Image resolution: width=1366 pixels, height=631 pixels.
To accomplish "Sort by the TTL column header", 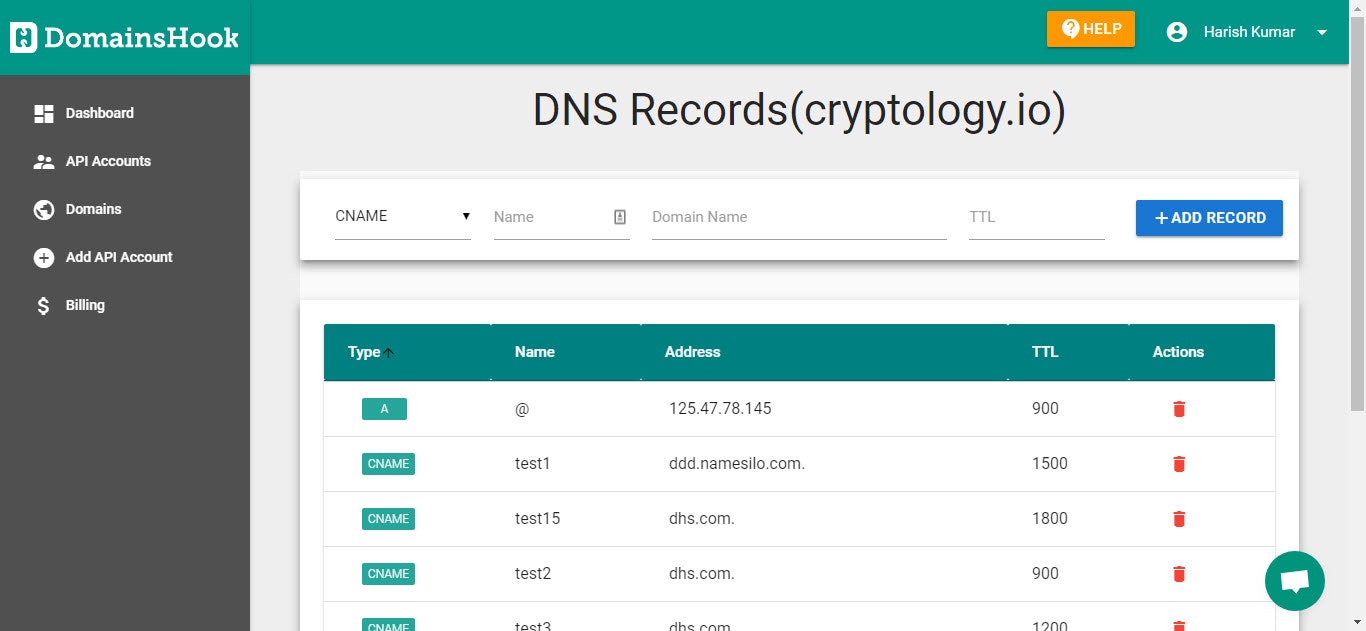I will [1045, 352].
